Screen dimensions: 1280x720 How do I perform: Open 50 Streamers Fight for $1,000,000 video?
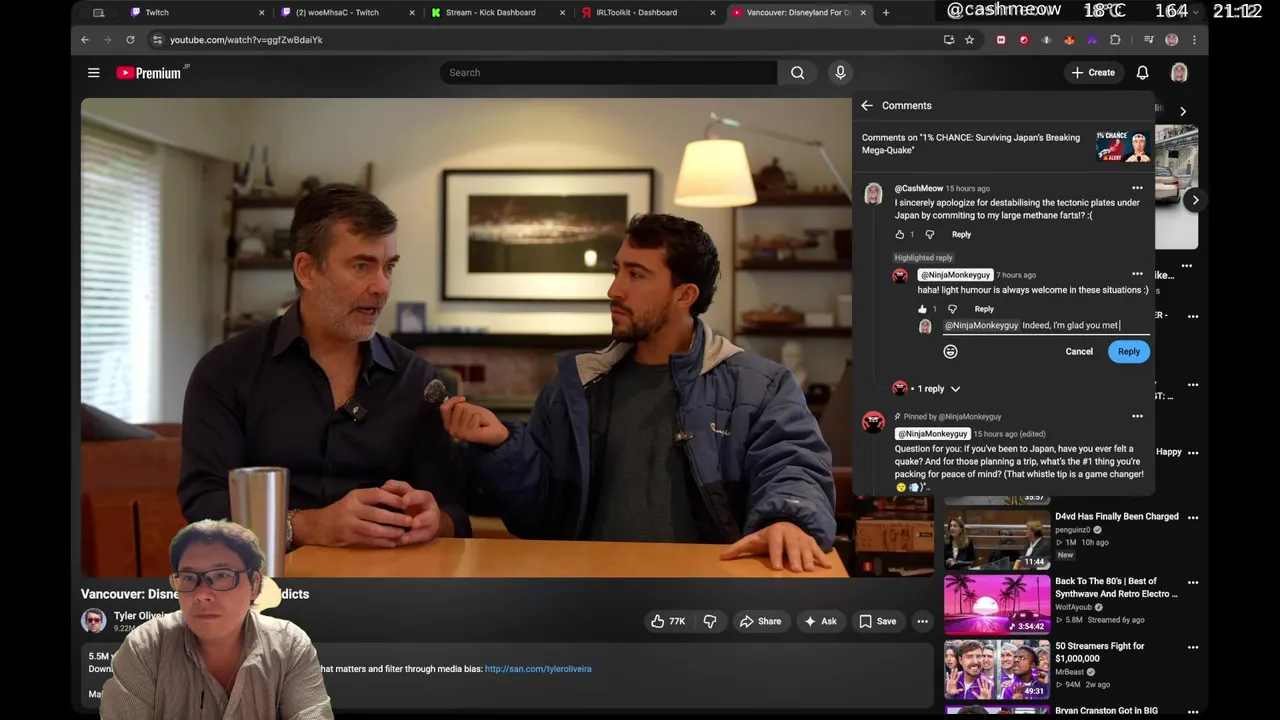click(x=998, y=669)
